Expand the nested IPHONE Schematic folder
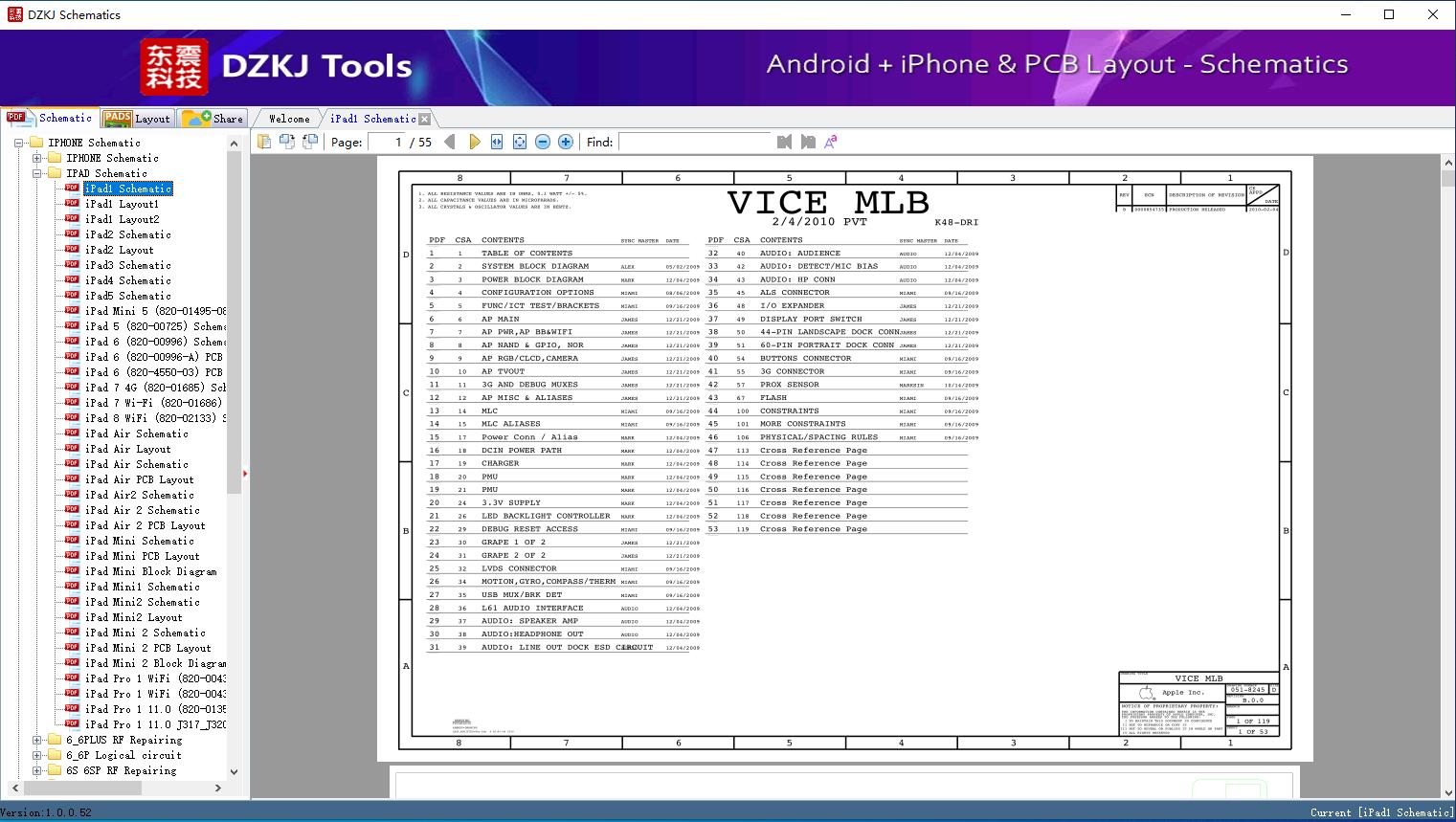Viewport: 1456px width, 822px height. [37, 158]
